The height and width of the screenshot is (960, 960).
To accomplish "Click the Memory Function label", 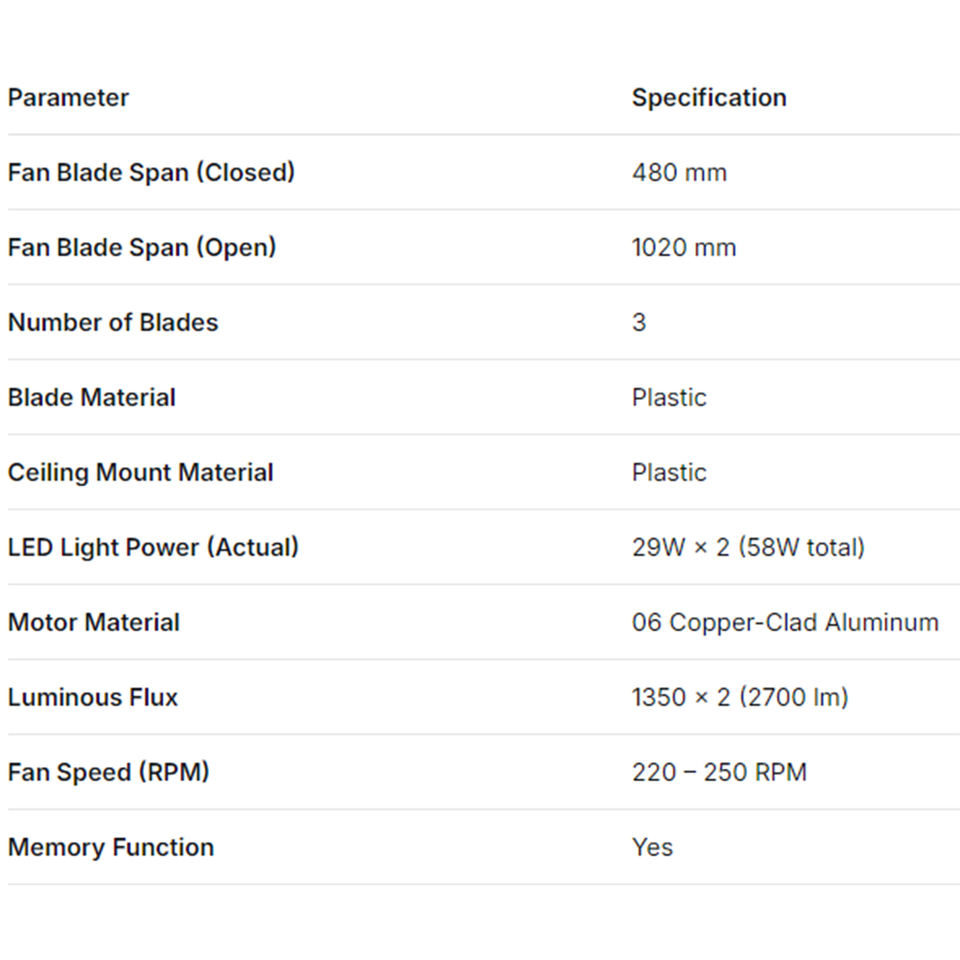I will [x=111, y=847].
